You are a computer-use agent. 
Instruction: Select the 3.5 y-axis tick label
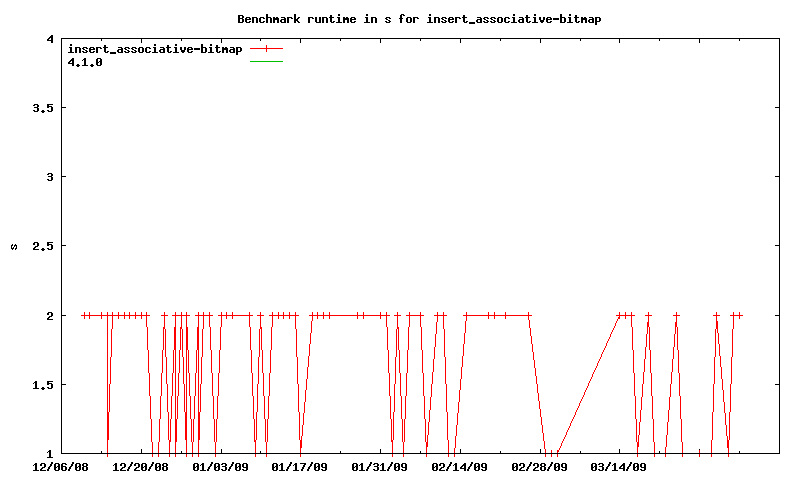pyautogui.click(x=41, y=108)
